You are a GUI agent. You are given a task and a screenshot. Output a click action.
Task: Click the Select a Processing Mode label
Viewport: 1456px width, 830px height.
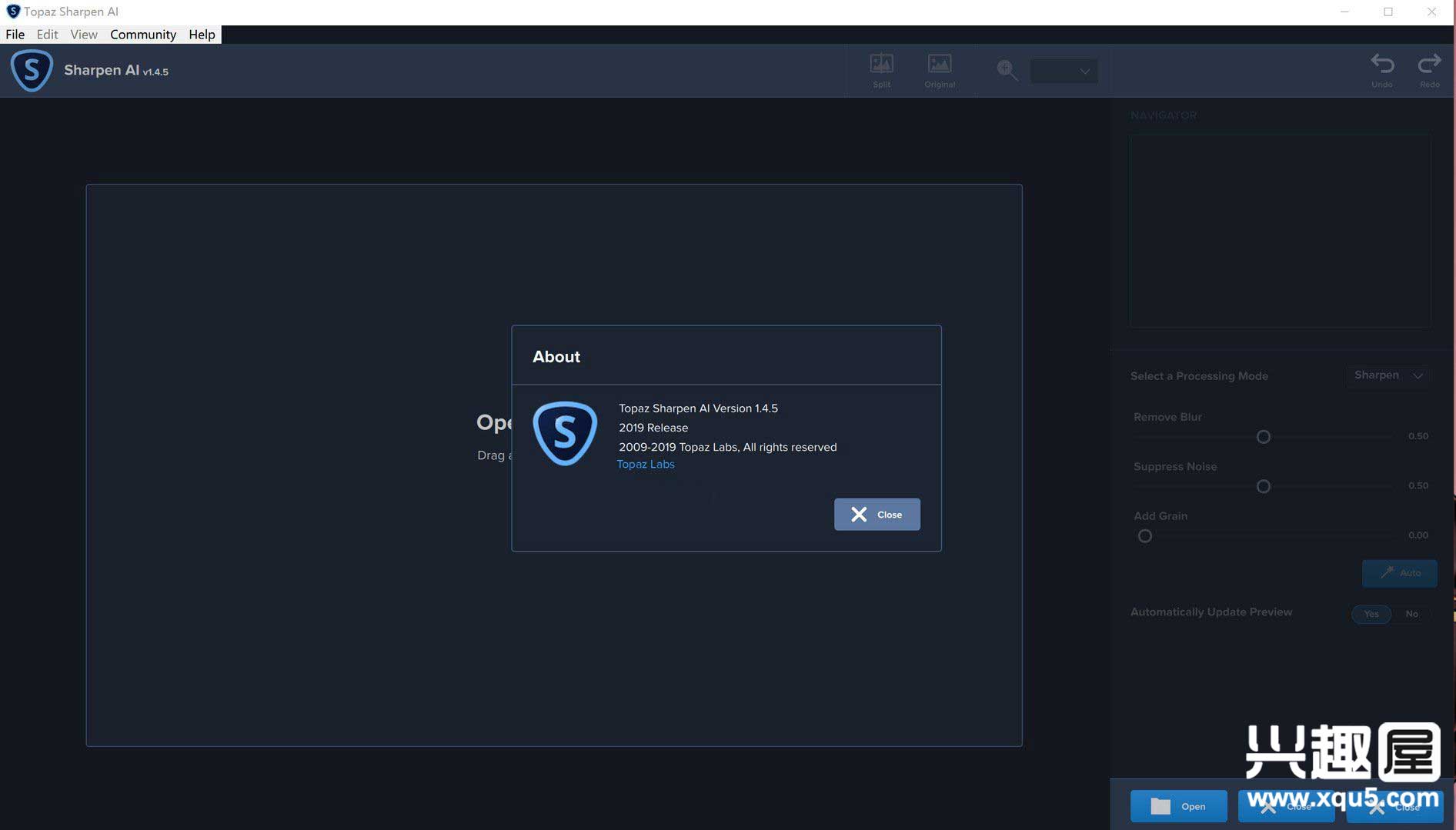coord(1199,376)
